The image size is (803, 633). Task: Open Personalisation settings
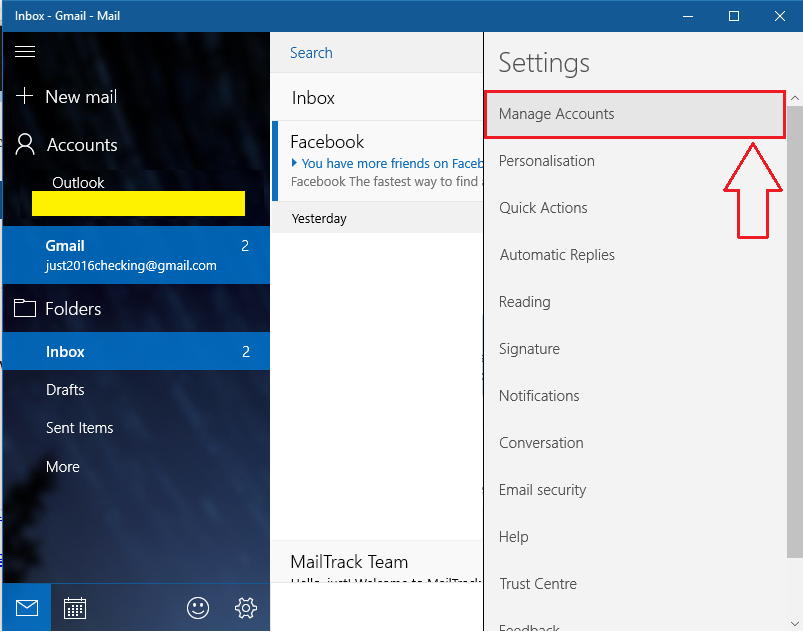click(546, 160)
